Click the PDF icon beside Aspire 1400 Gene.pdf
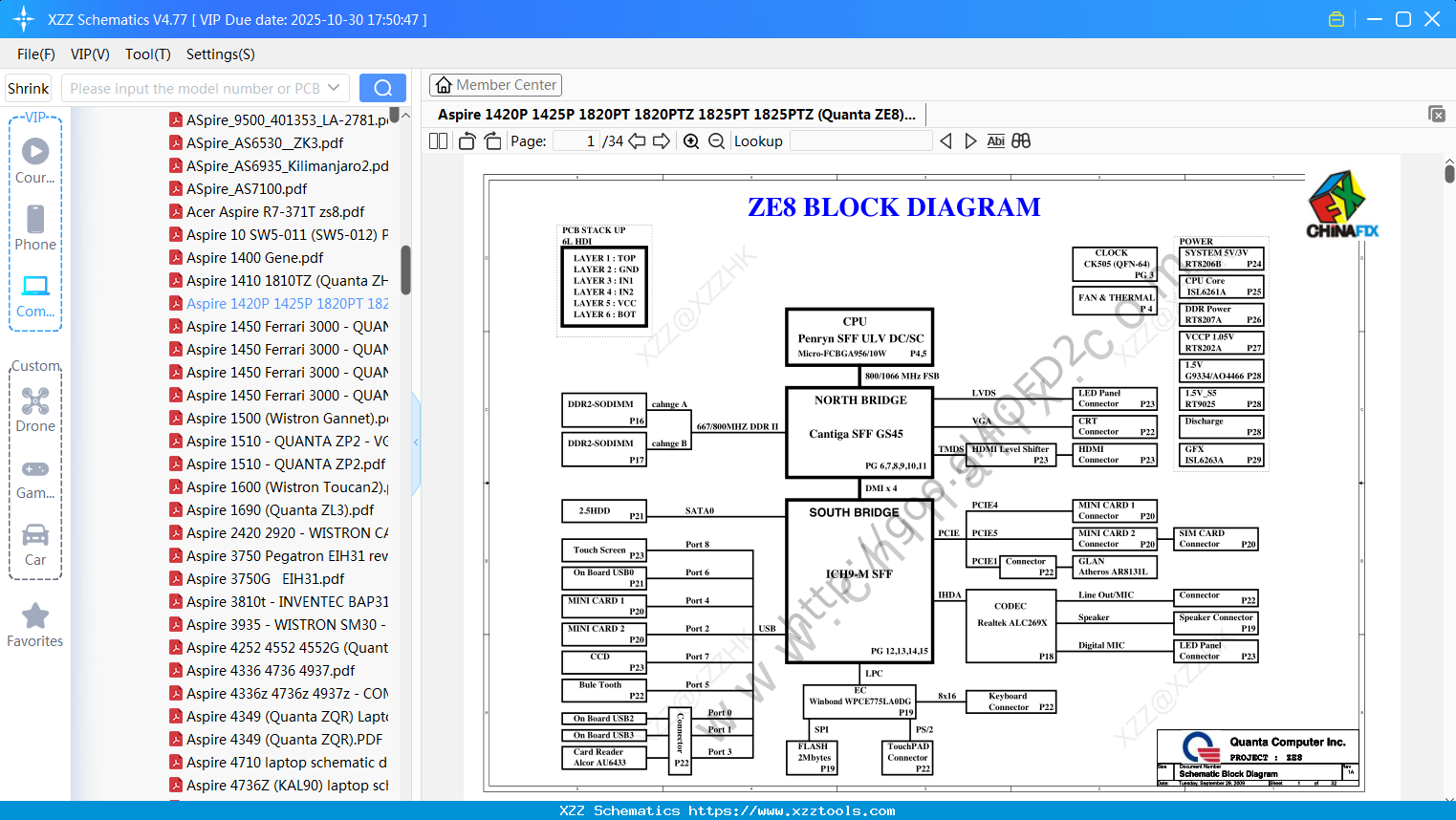The image size is (1456, 820). [176, 257]
